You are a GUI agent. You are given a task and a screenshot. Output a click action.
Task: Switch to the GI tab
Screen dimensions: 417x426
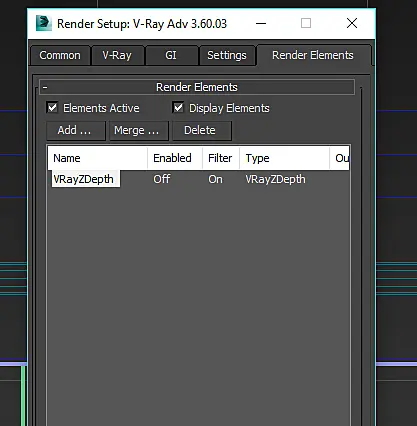click(x=171, y=55)
